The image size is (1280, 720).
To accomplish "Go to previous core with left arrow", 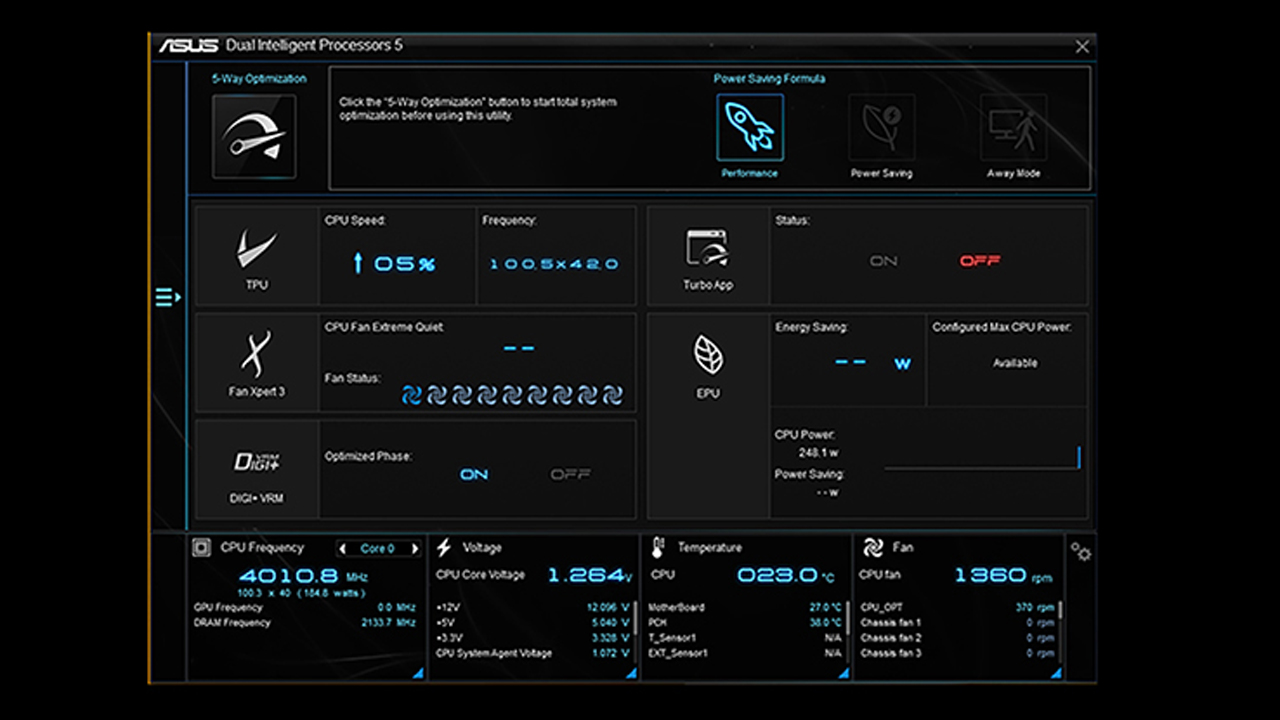I will point(343,549).
